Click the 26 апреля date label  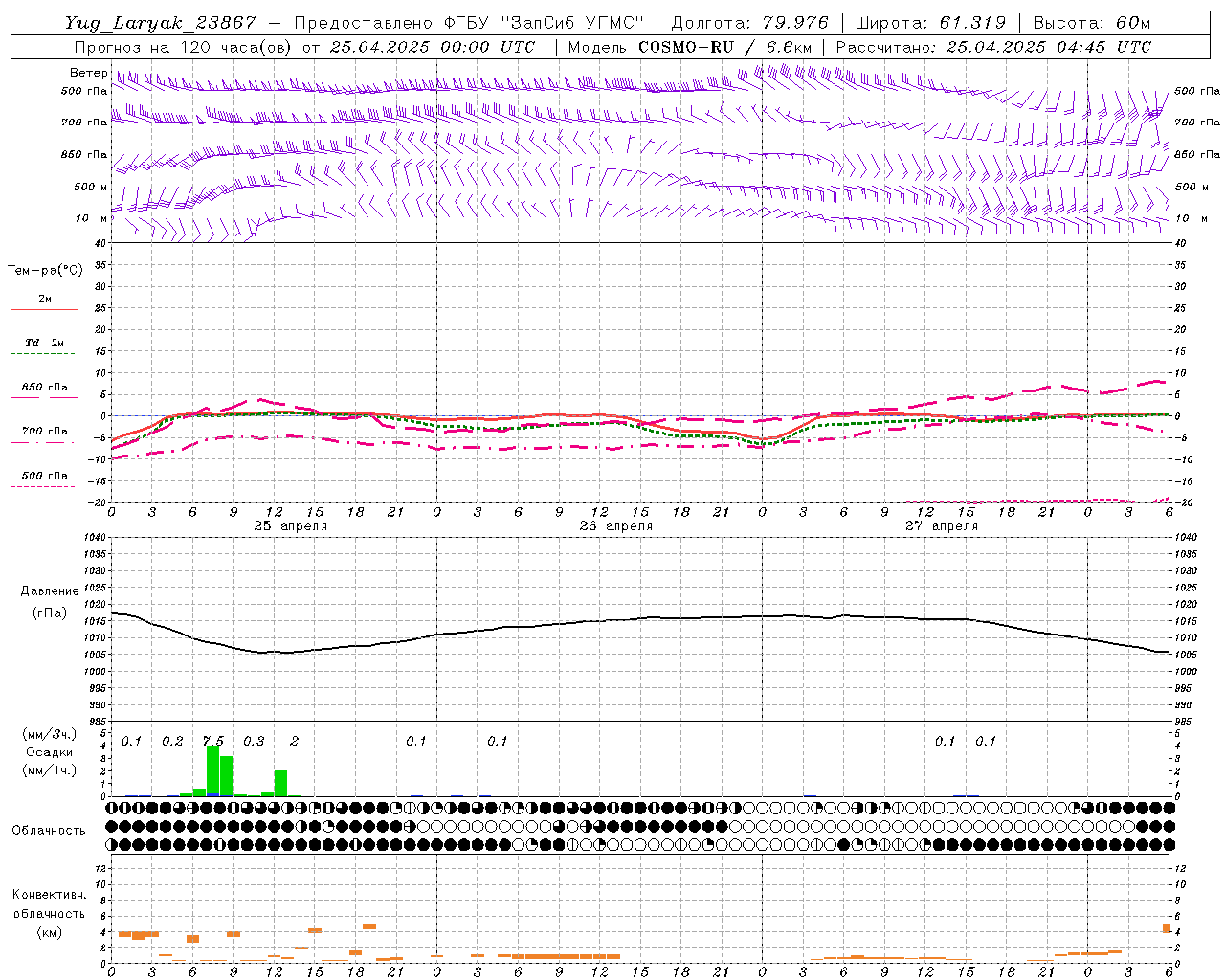[x=615, y=526]
